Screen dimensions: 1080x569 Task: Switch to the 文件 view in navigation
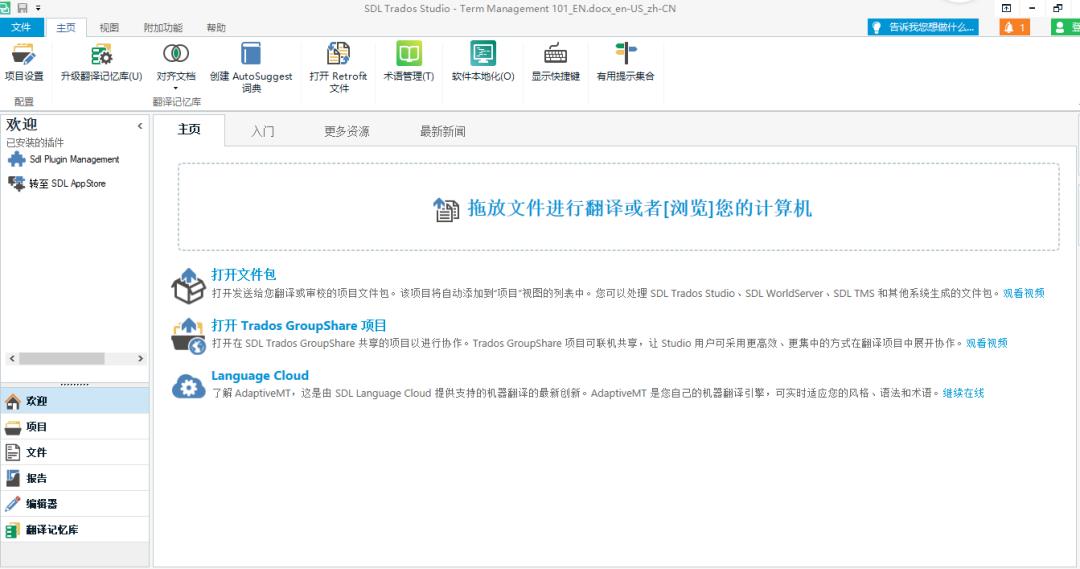pos(74,453)
